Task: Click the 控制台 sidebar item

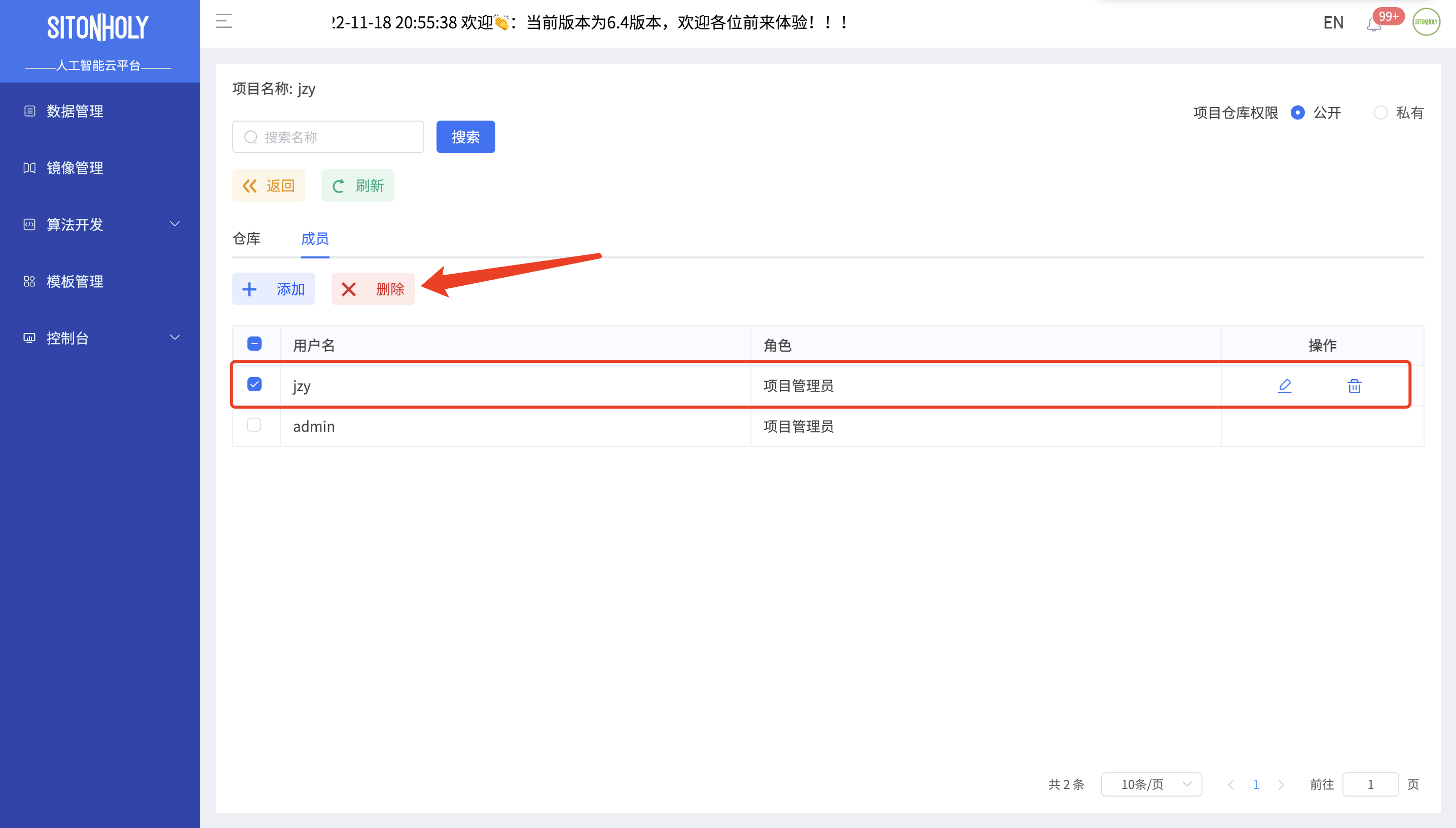Action: pos(99,338)
